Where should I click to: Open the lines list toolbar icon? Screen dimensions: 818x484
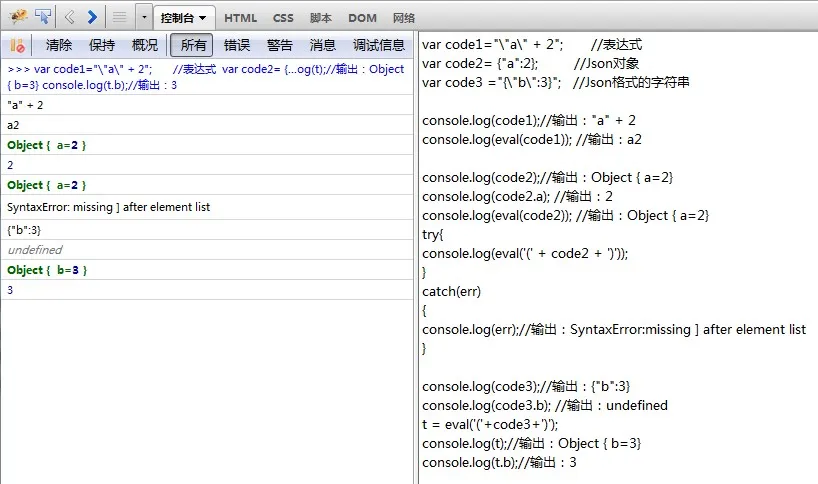click(x=119, y=17)
